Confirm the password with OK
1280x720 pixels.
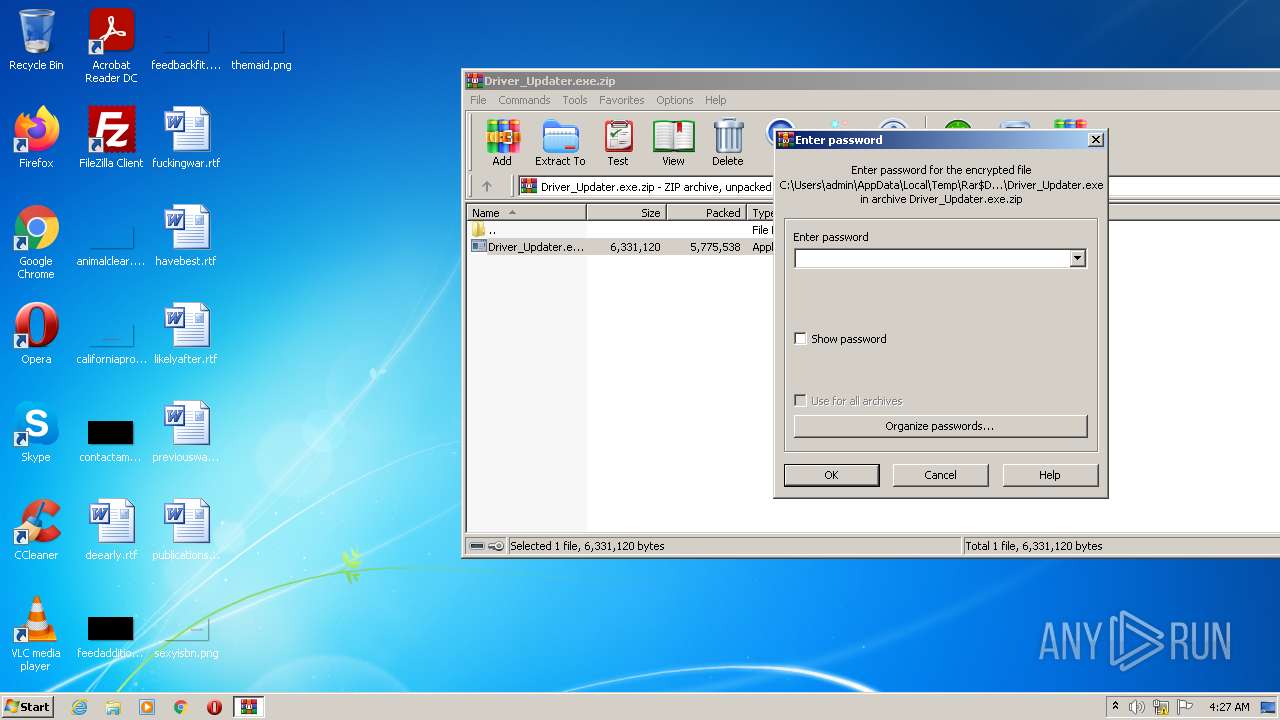[x=831, y=475]
